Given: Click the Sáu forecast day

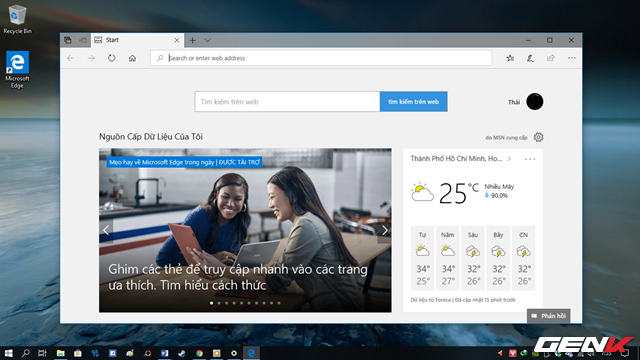Looking at the screenshot, I should click(473, 258).
